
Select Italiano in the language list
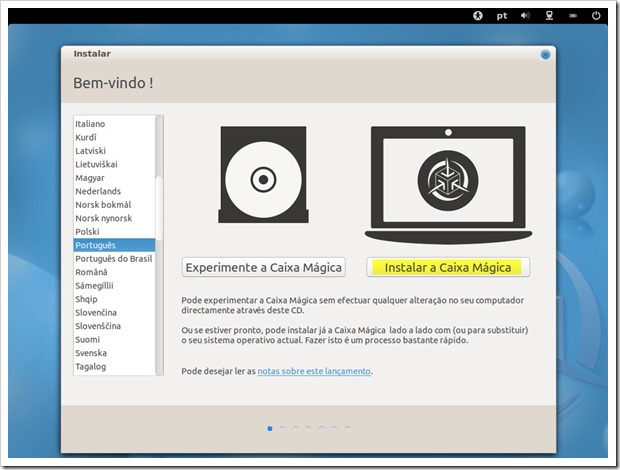[x=114, y=124]
